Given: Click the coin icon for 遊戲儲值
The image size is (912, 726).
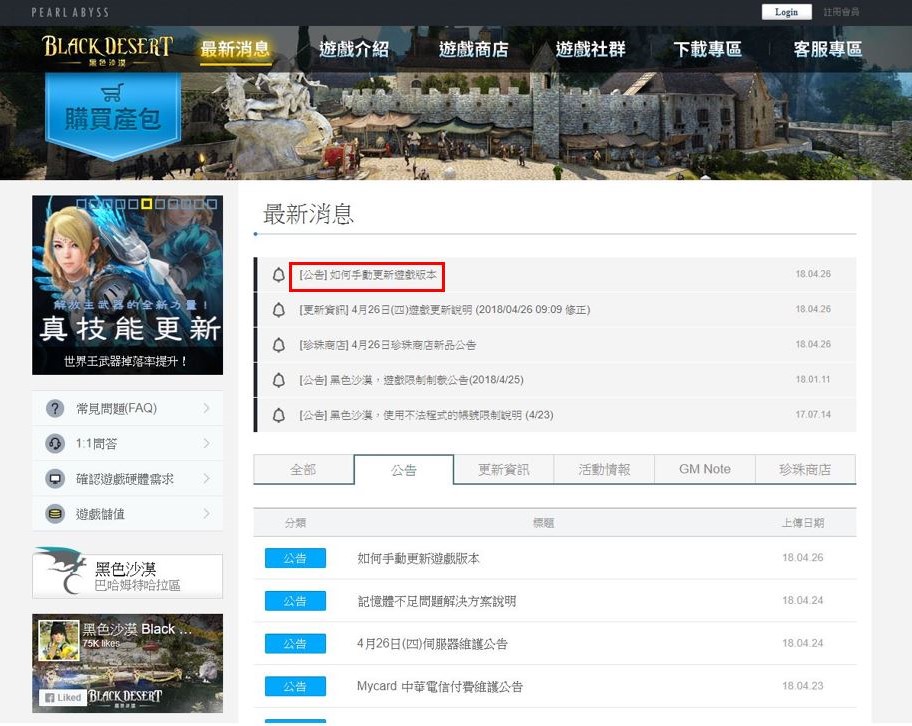Looking at the screenshot, I should coord(55,514).
